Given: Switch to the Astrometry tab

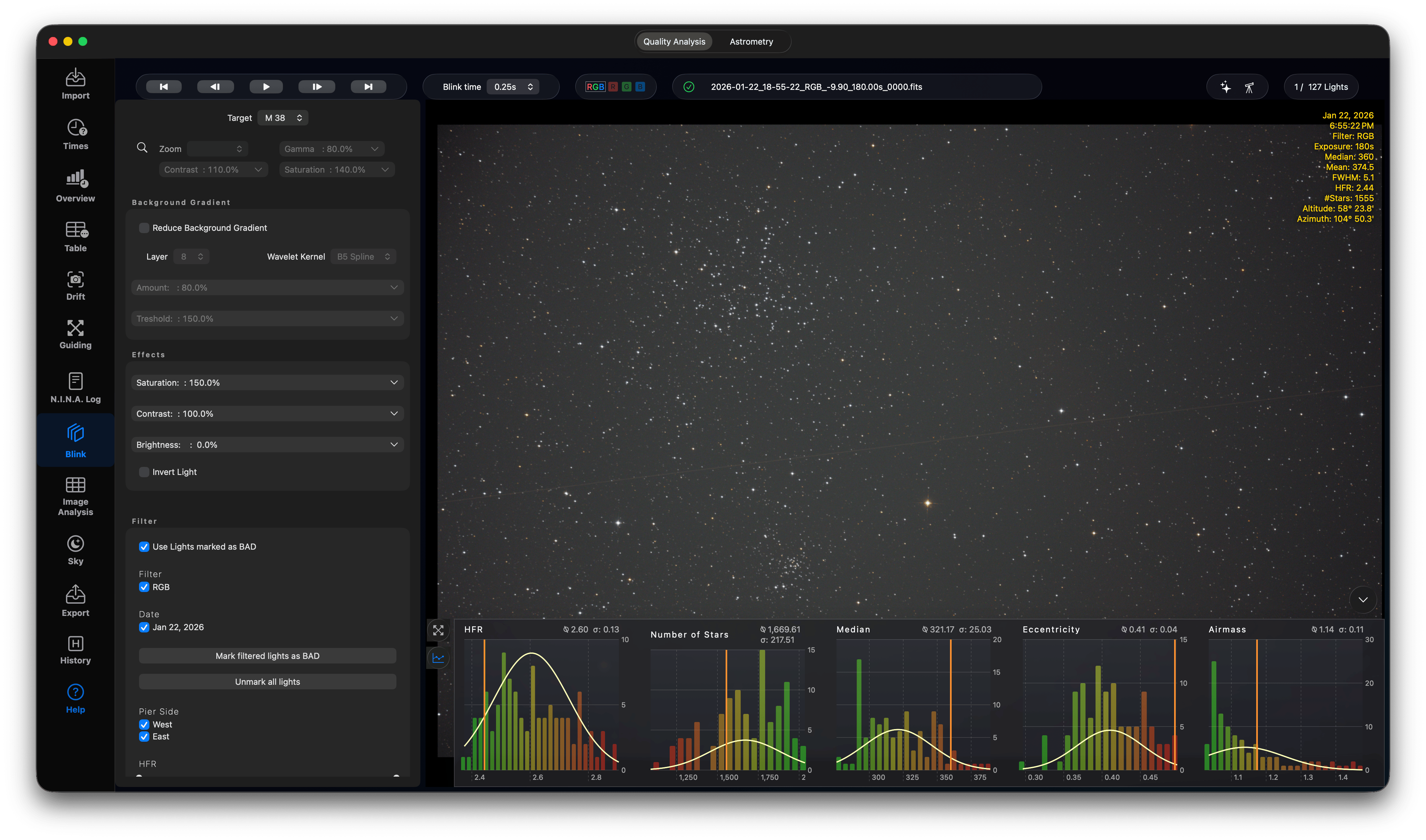Looking at the screenshot, I should pyautogui.click(x=751, y=41).
